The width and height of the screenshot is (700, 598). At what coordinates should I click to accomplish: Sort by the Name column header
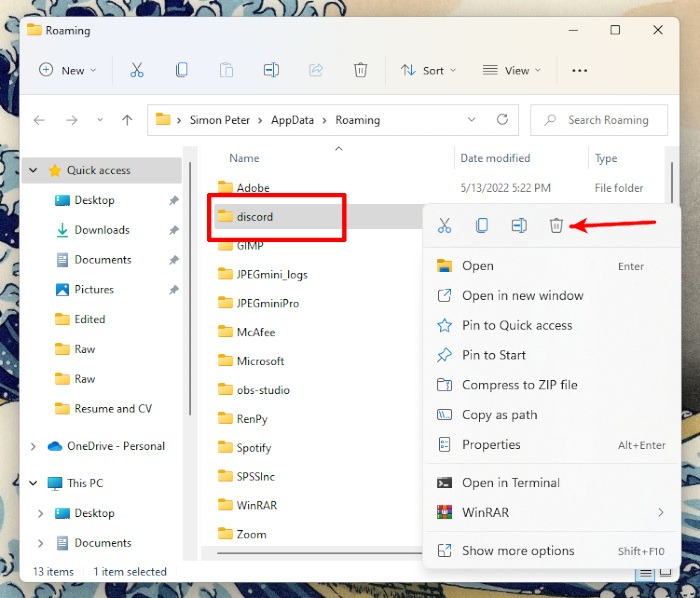(244, 158)
